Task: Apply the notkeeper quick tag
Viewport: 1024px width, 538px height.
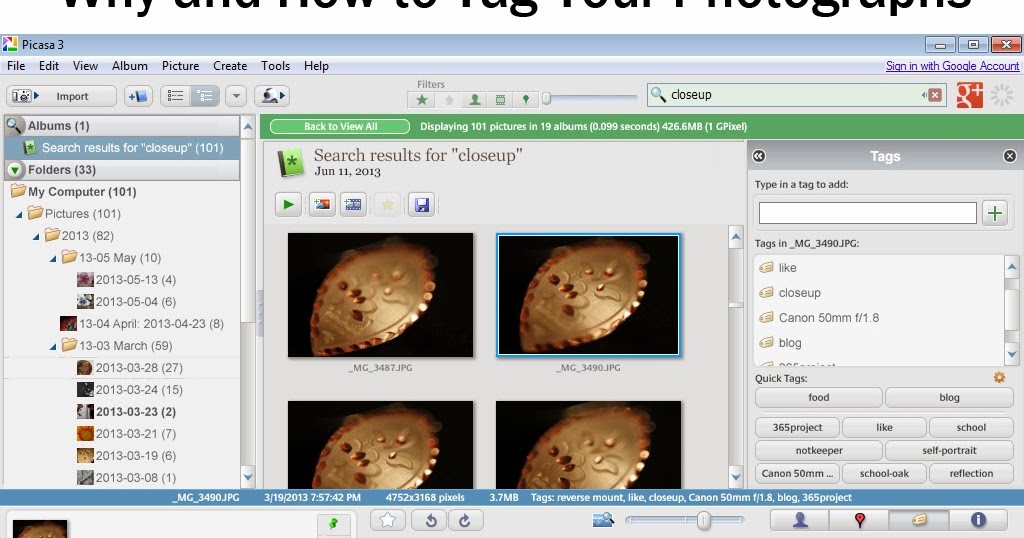Action: point(818,451)
